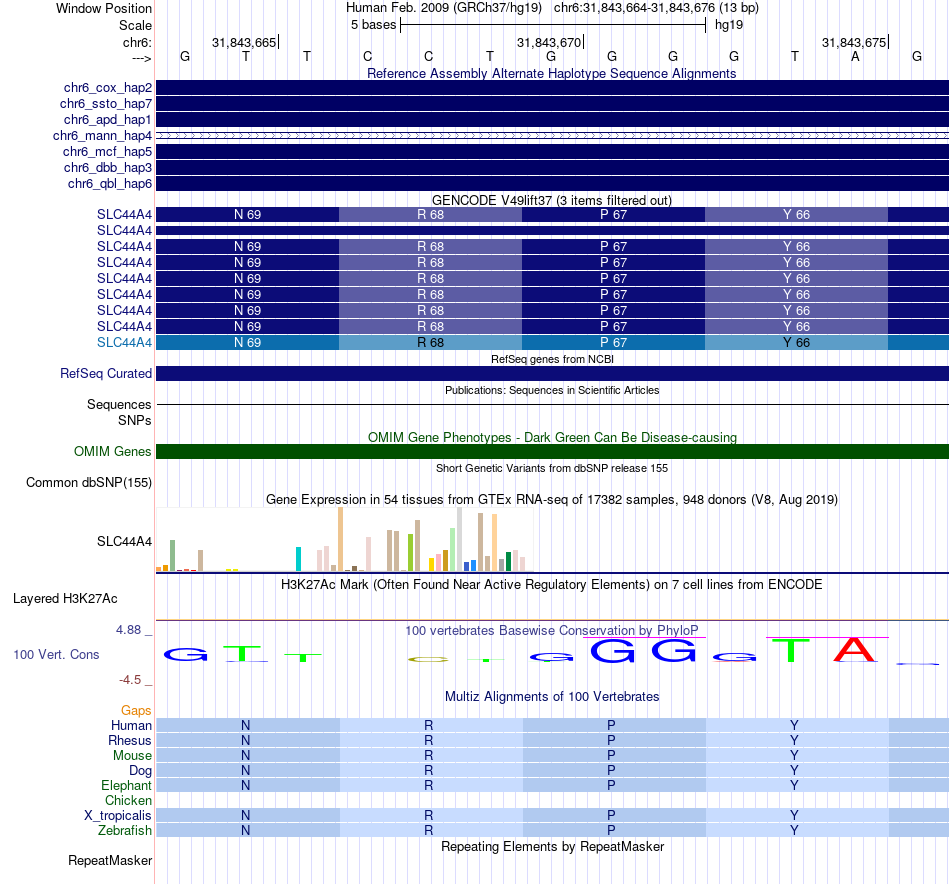The image size is (950, 884).
Task: Select the Human species label
Action: tap(131, 725)
